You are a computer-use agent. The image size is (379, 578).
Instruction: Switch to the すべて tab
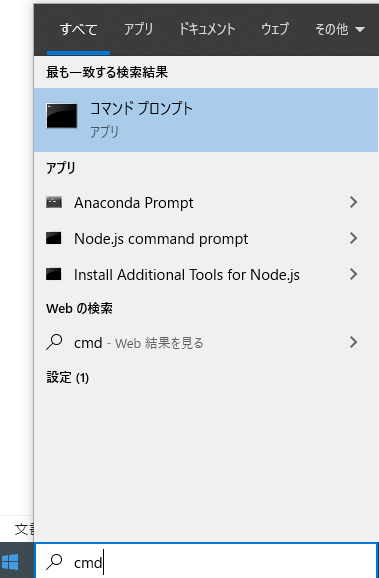coord(79,29)
